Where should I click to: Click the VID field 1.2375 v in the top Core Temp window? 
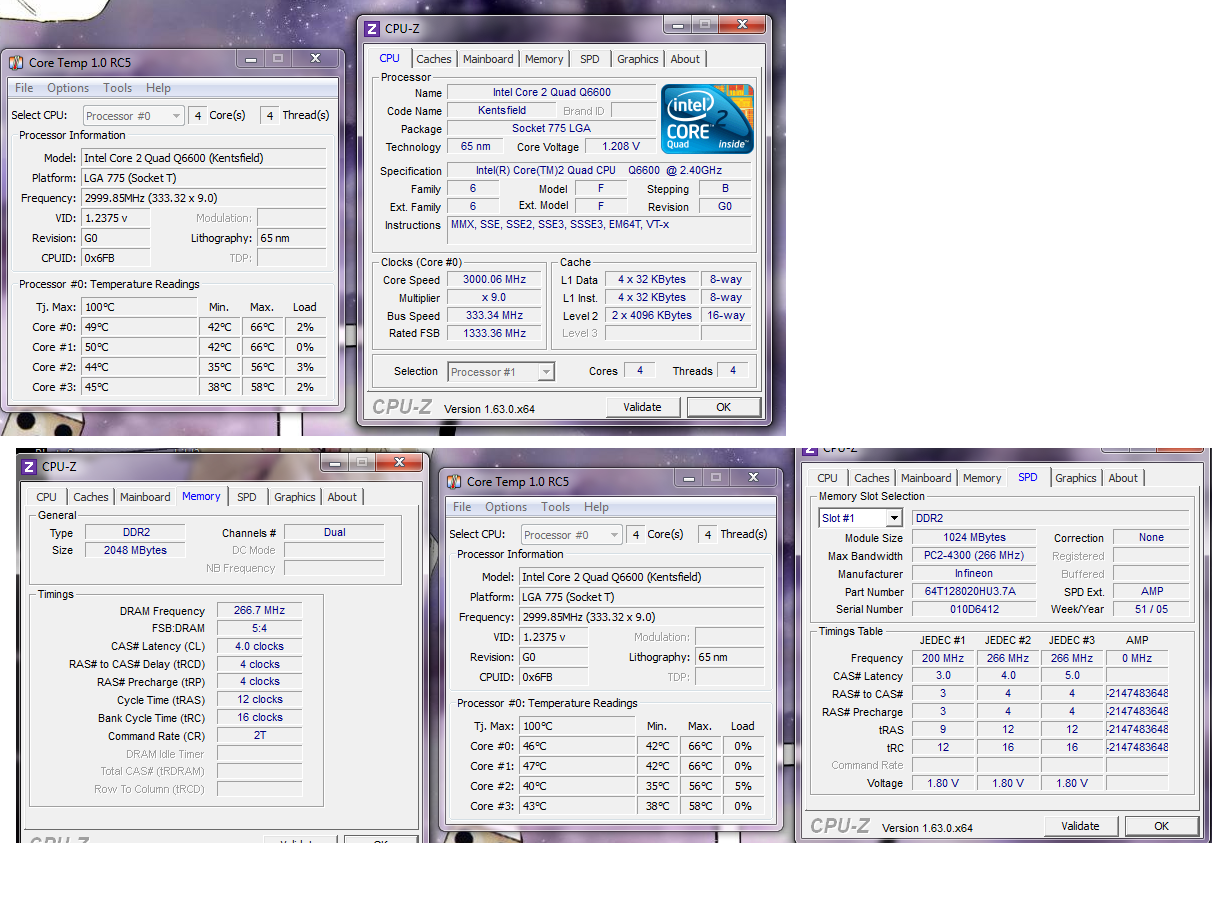[115, 218]
